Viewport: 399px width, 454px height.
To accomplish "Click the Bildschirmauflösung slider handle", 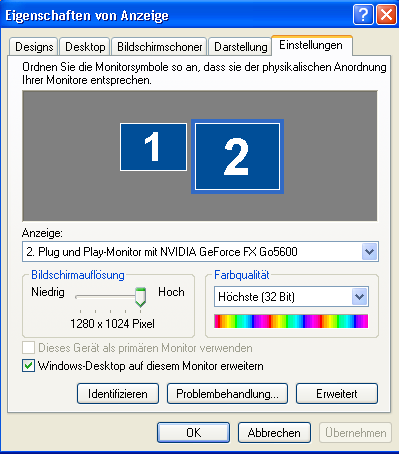I will (140, 297).
